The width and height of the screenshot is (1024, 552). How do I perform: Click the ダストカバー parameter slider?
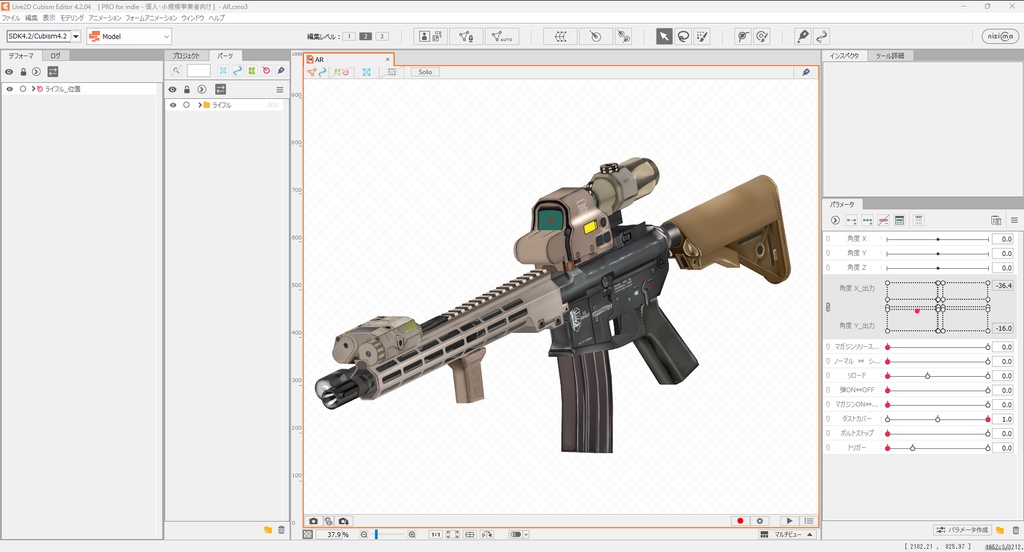pyautogui.click(x=937, y=419)
